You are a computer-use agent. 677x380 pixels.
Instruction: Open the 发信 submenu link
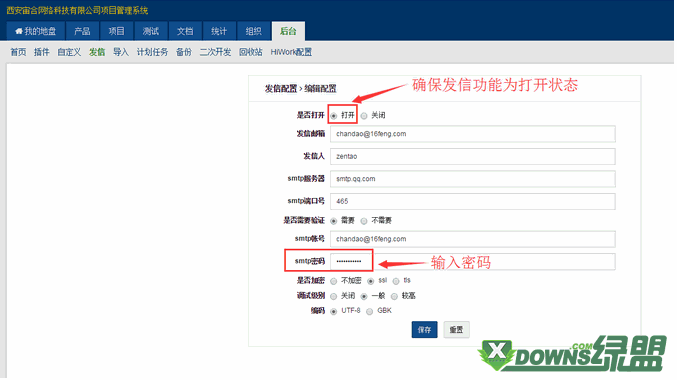click(x=97, y=52)
